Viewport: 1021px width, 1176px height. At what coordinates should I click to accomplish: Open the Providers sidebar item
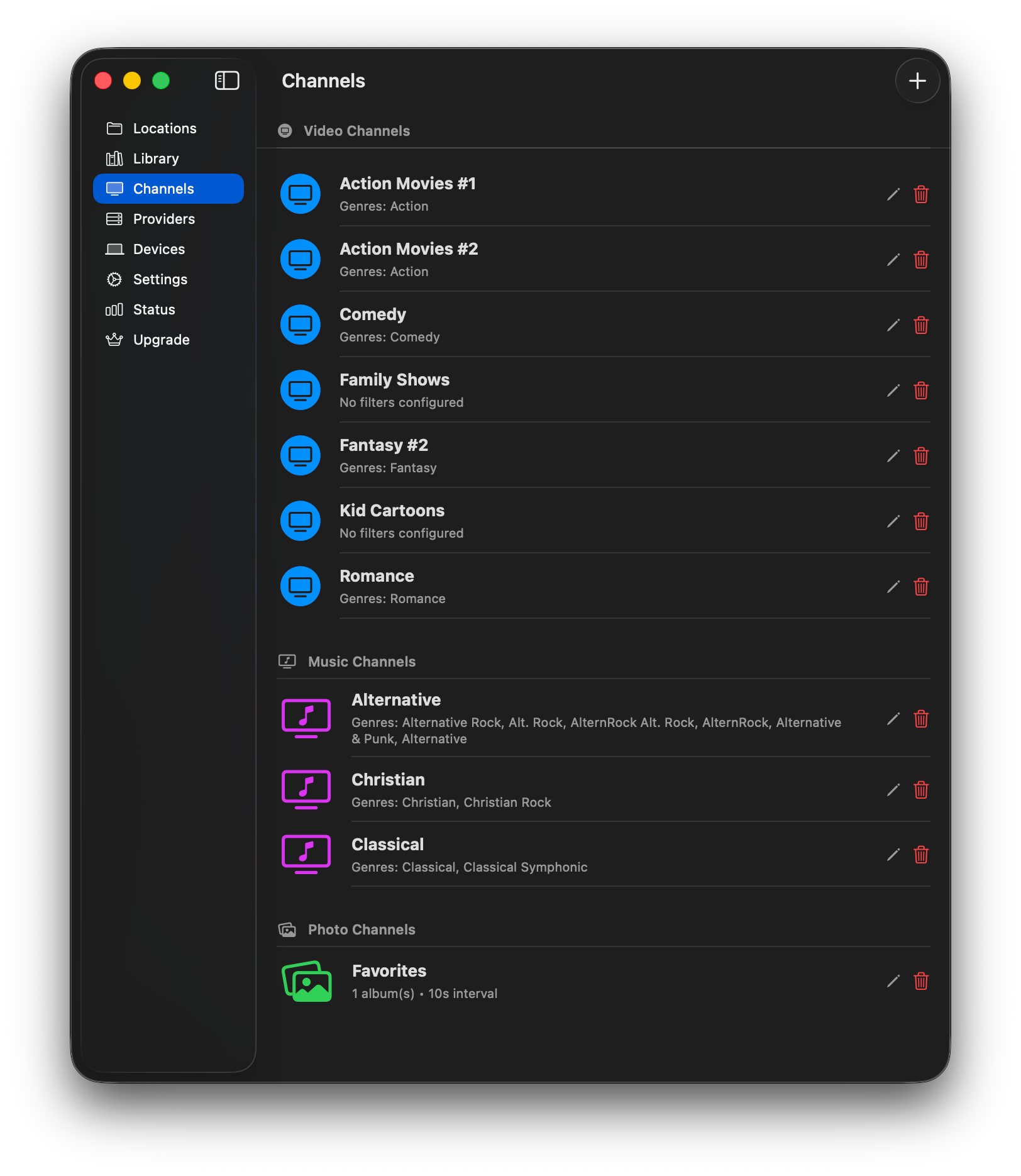164,219
